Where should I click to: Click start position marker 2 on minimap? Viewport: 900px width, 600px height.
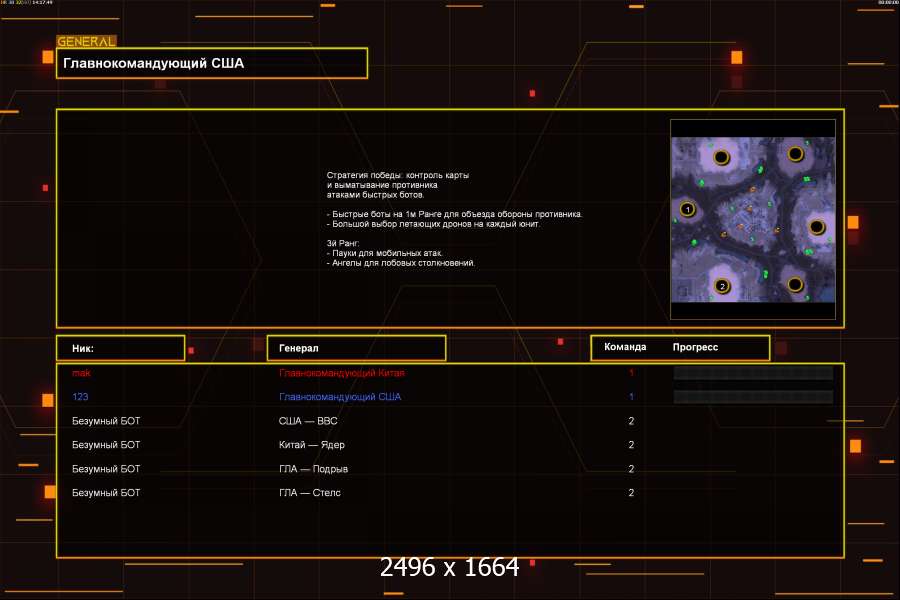(x=722, y=285)
